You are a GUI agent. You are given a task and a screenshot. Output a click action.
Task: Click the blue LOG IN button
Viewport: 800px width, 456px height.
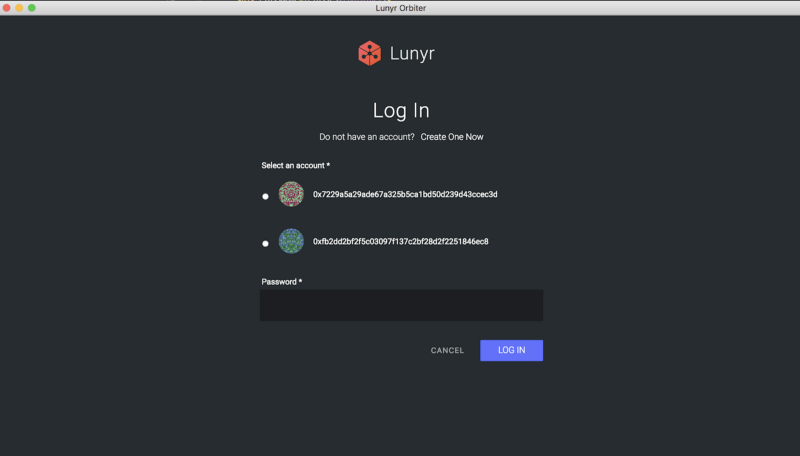coord(511,350)
